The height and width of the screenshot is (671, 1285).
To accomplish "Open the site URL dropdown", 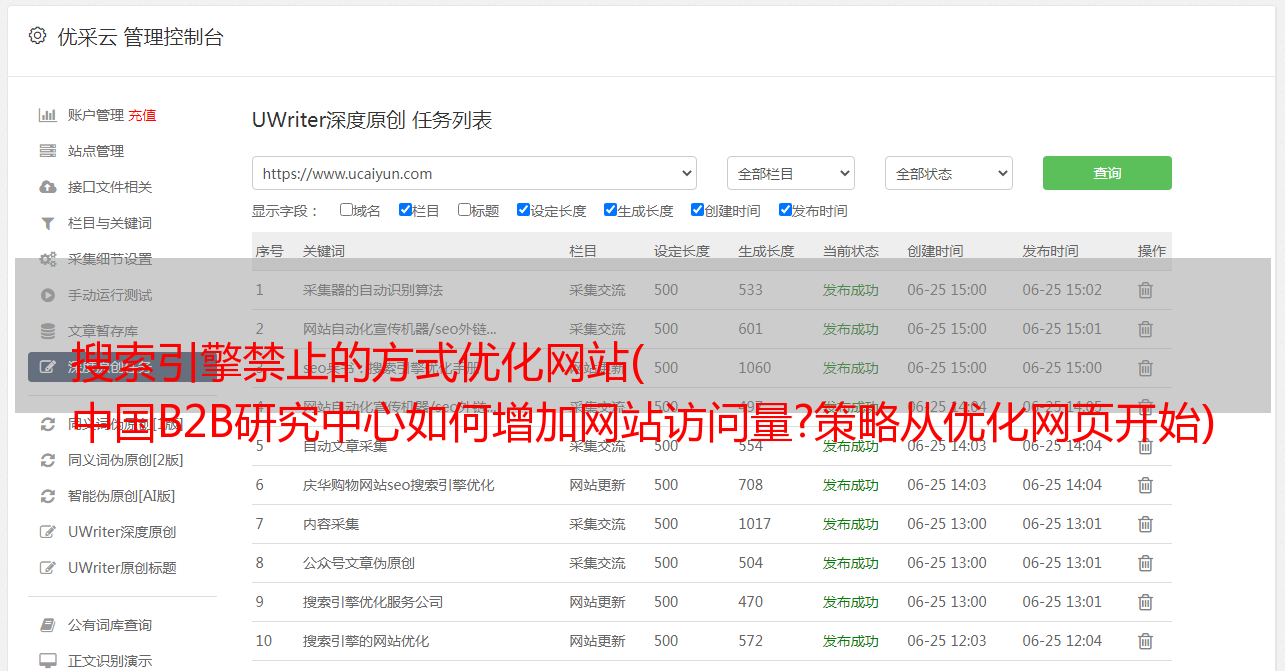I will click(474, 173).
